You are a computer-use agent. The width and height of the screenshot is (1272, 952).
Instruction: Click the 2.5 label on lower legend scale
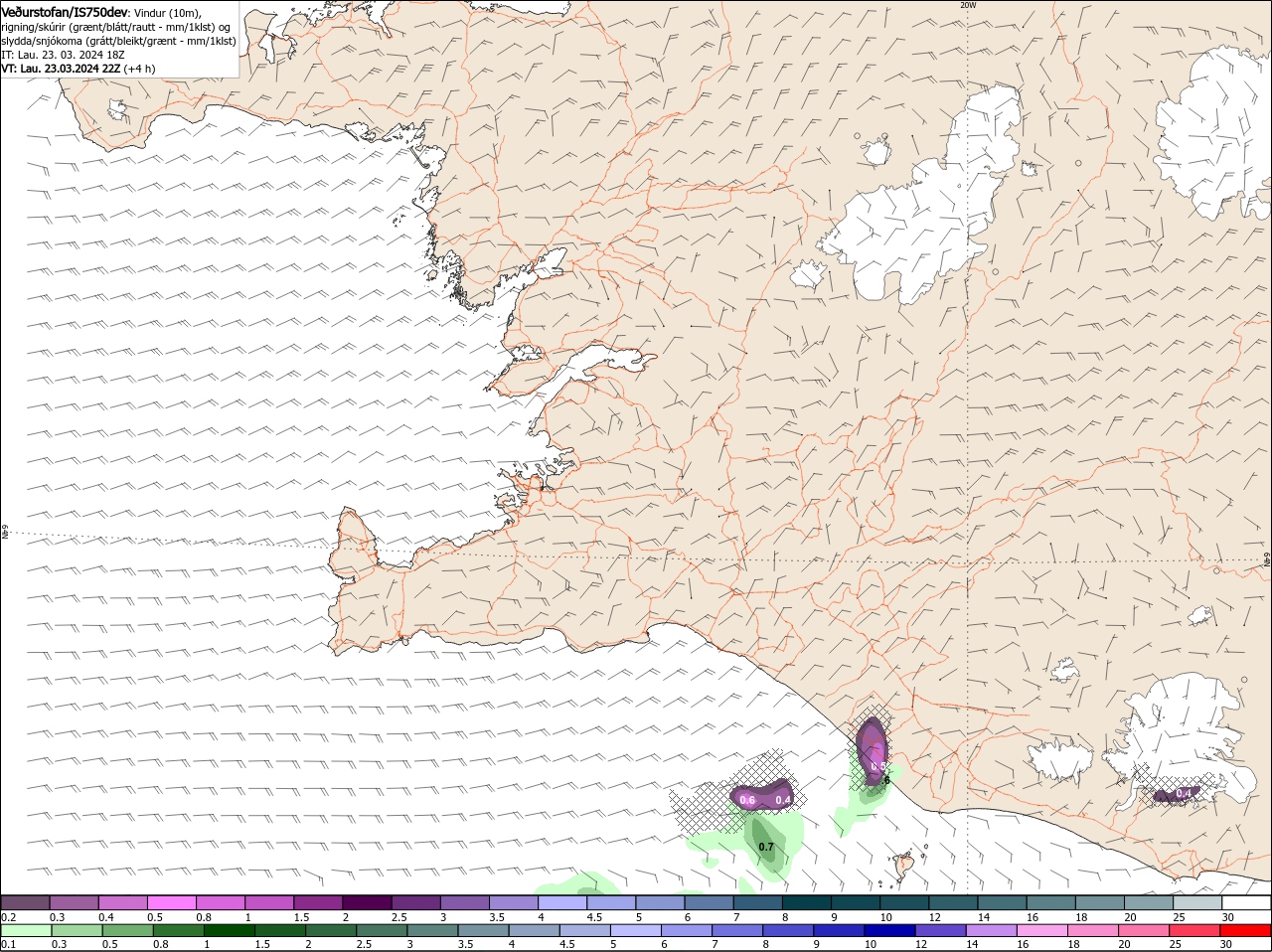tap(364, 944)
